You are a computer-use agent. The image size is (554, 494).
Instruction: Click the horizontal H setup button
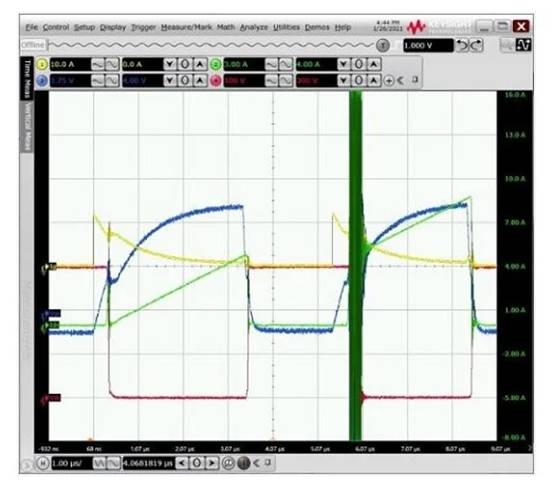pyautogui.click(x=42, y=463)
